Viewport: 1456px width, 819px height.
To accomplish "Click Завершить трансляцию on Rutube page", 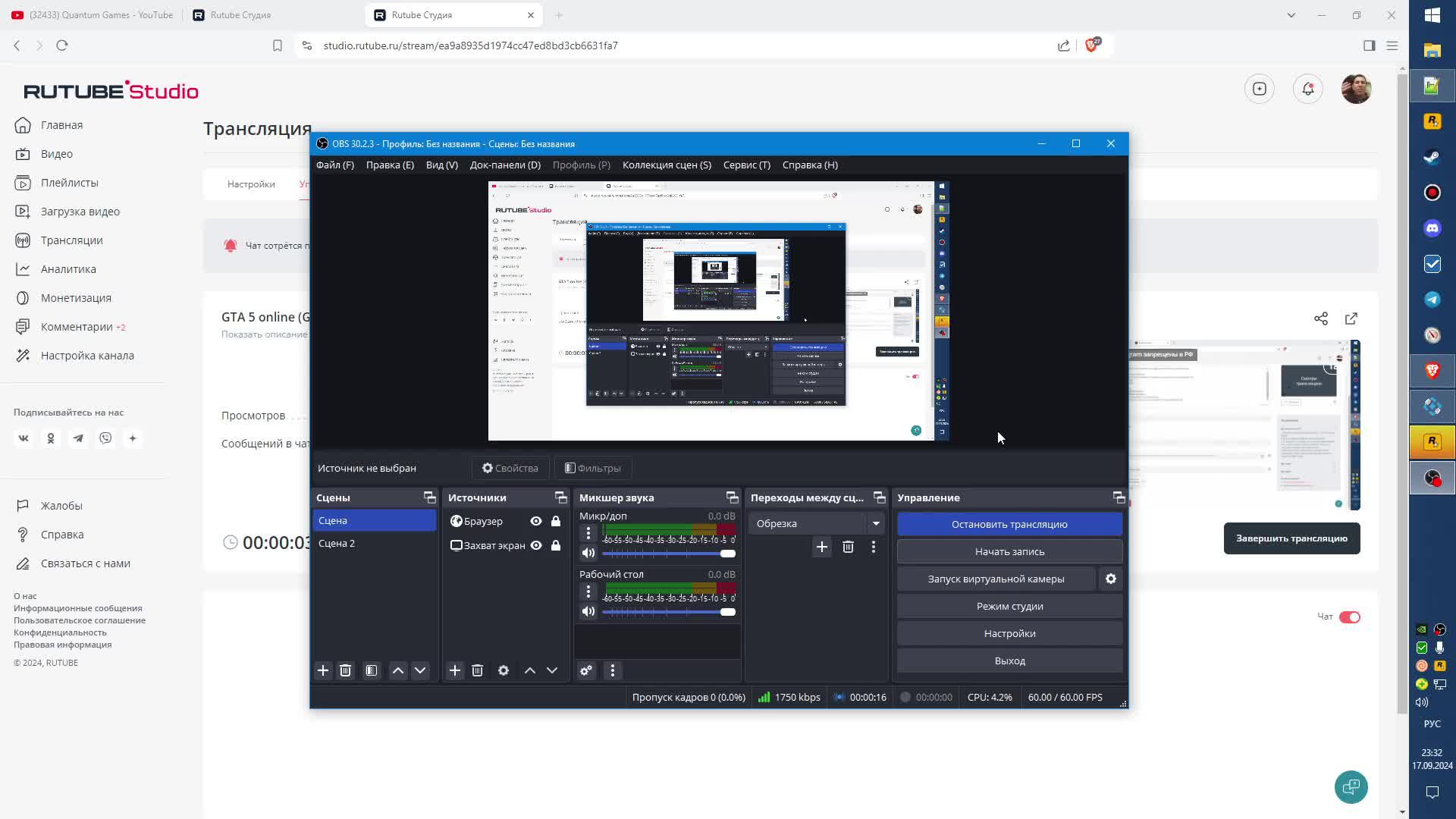I will point(1291,538).
